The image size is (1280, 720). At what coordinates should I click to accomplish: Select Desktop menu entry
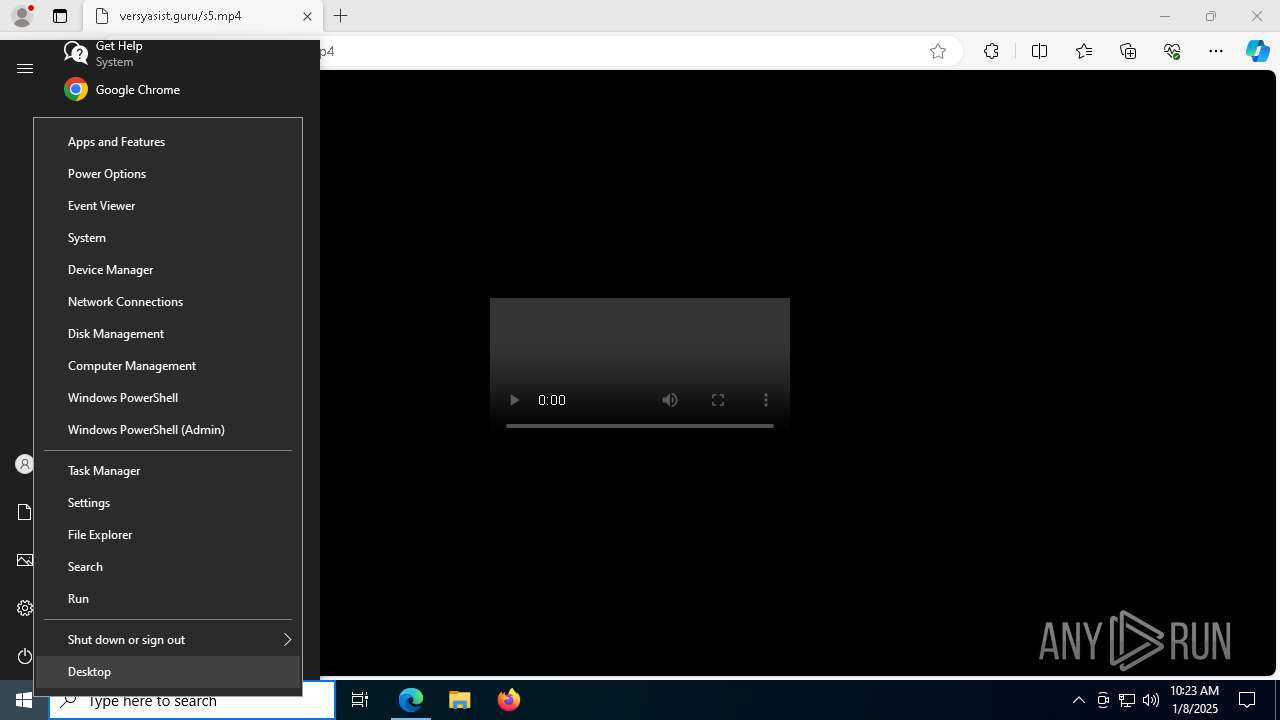pos(168,672)
